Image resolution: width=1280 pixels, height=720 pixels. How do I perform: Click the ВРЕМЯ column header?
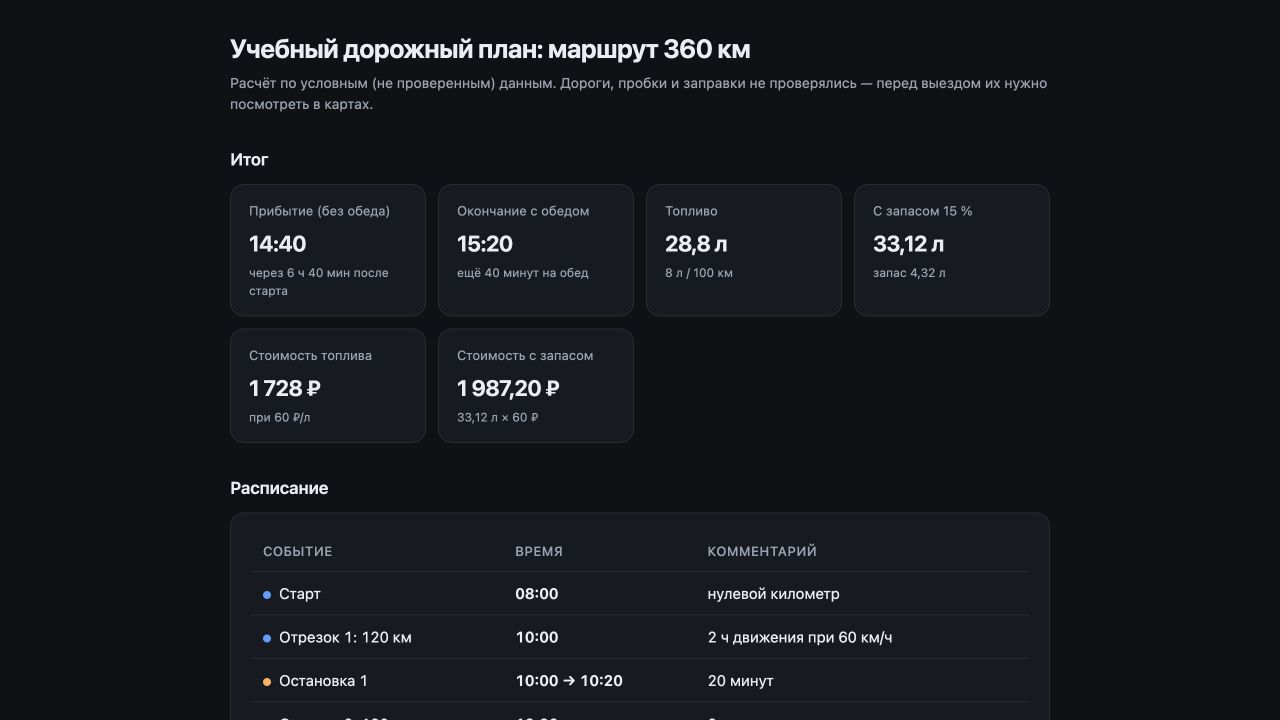point(539,551)
